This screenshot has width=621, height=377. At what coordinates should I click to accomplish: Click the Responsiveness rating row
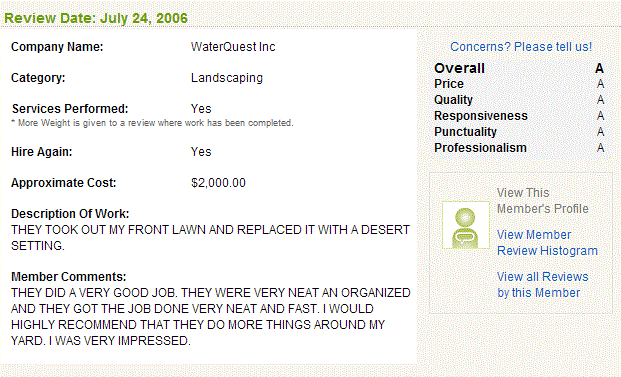[519, 116]
